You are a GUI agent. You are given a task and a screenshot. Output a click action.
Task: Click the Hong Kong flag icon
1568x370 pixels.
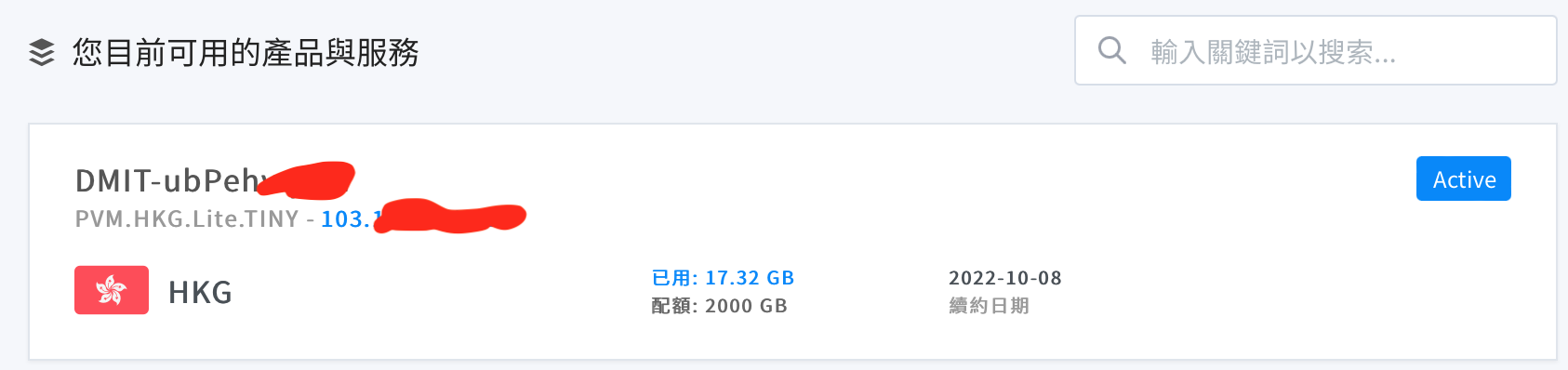(112, 290)
